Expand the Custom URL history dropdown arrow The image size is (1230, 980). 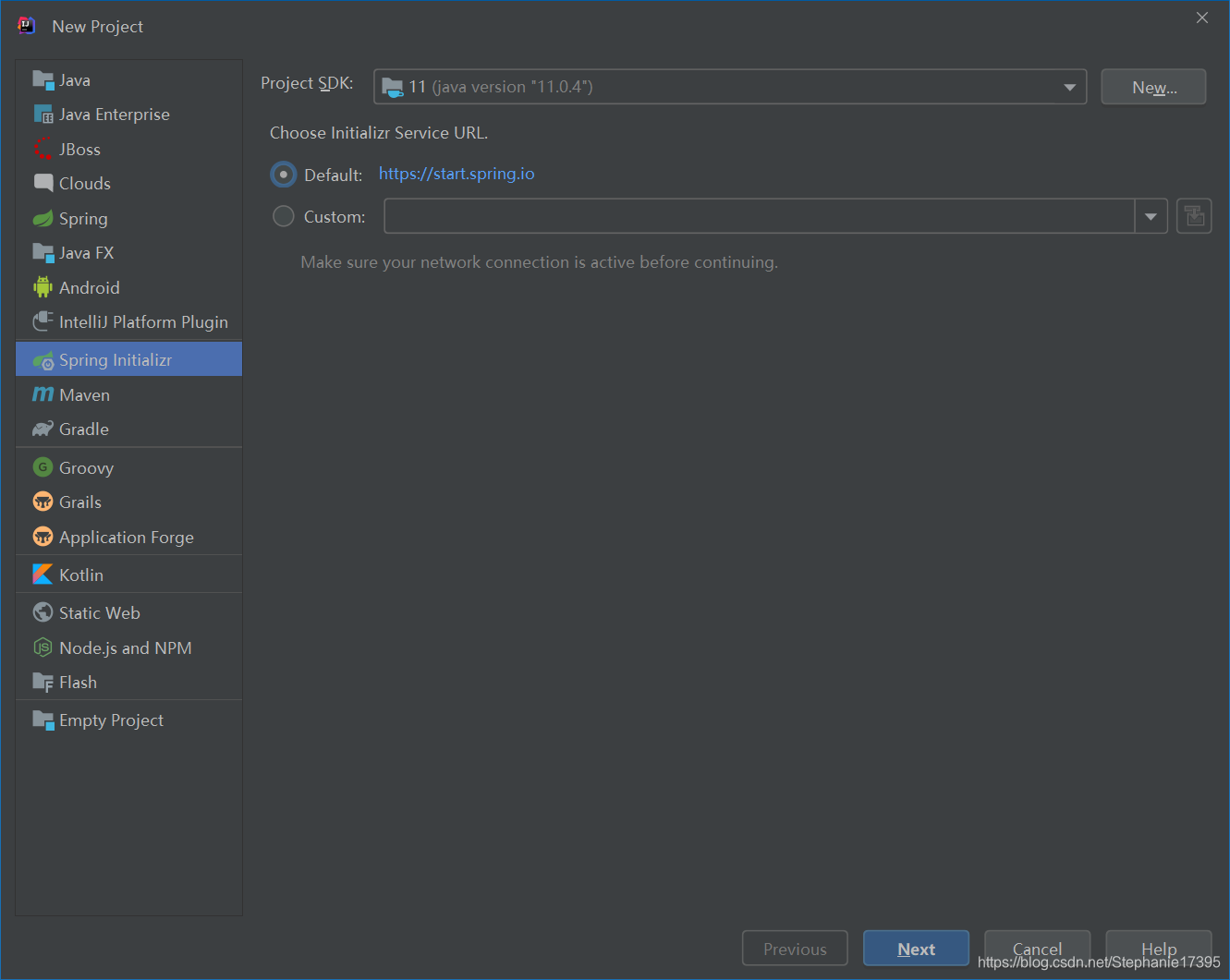point(1151,216)
